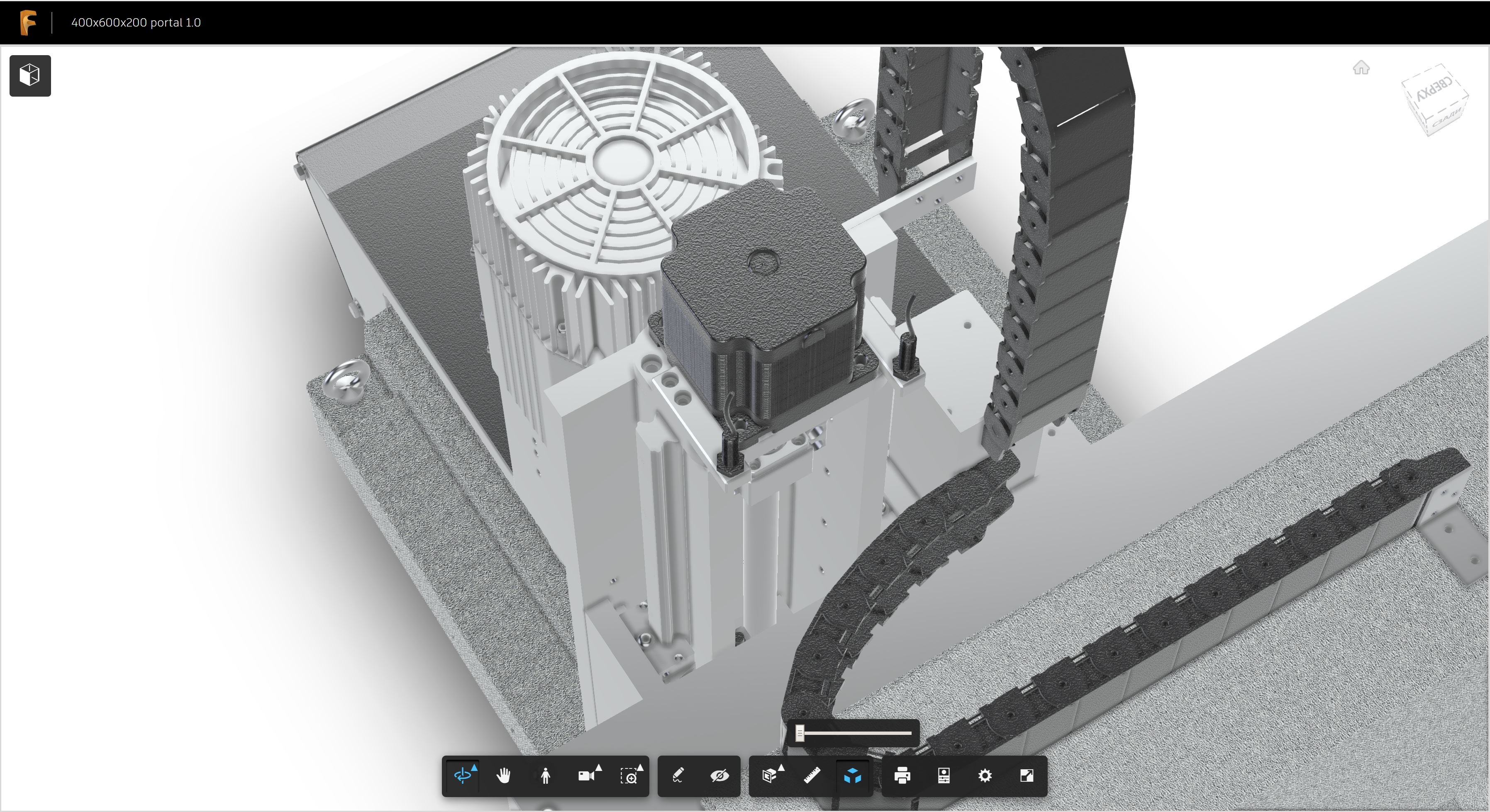Viewport: 1490px width, 812px height.
Task: Open the Settings gear
Action: click(x=985, y=776)
